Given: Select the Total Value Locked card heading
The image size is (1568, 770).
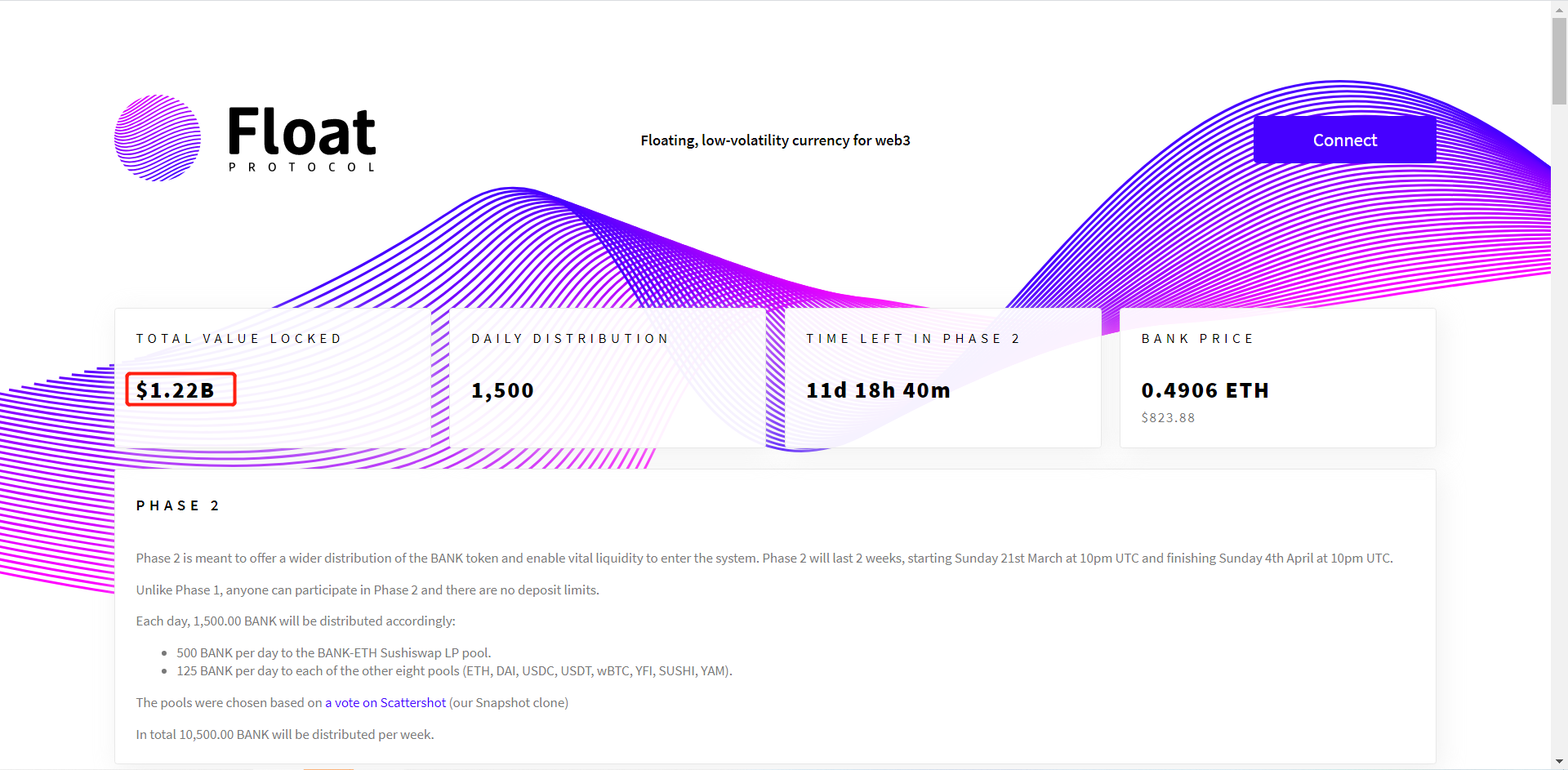Looking at the screenshot, I should pyautogui.click(x=238, y=339).
